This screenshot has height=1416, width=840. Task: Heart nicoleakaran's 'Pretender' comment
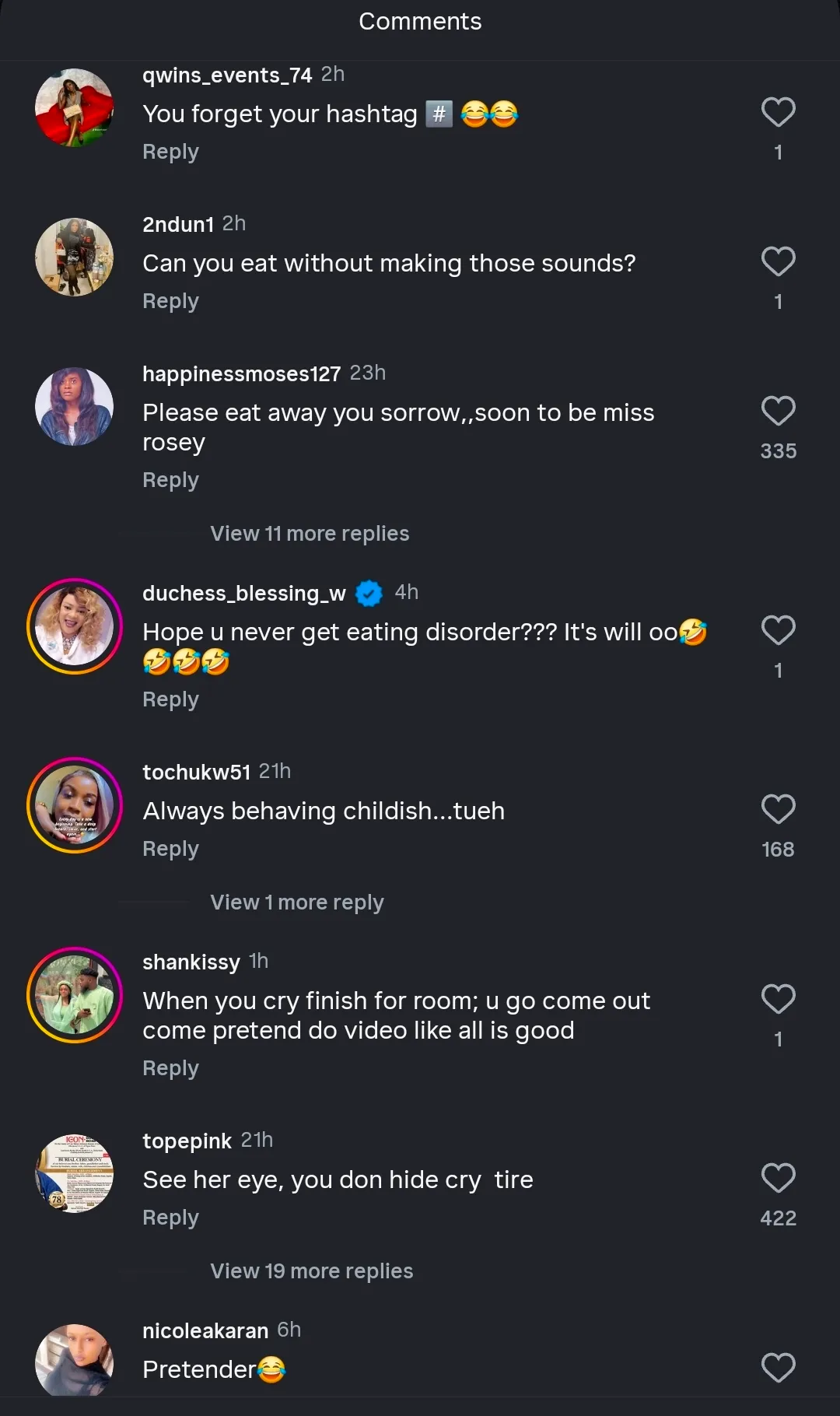pyautogui.click(x=778, y=1369)
